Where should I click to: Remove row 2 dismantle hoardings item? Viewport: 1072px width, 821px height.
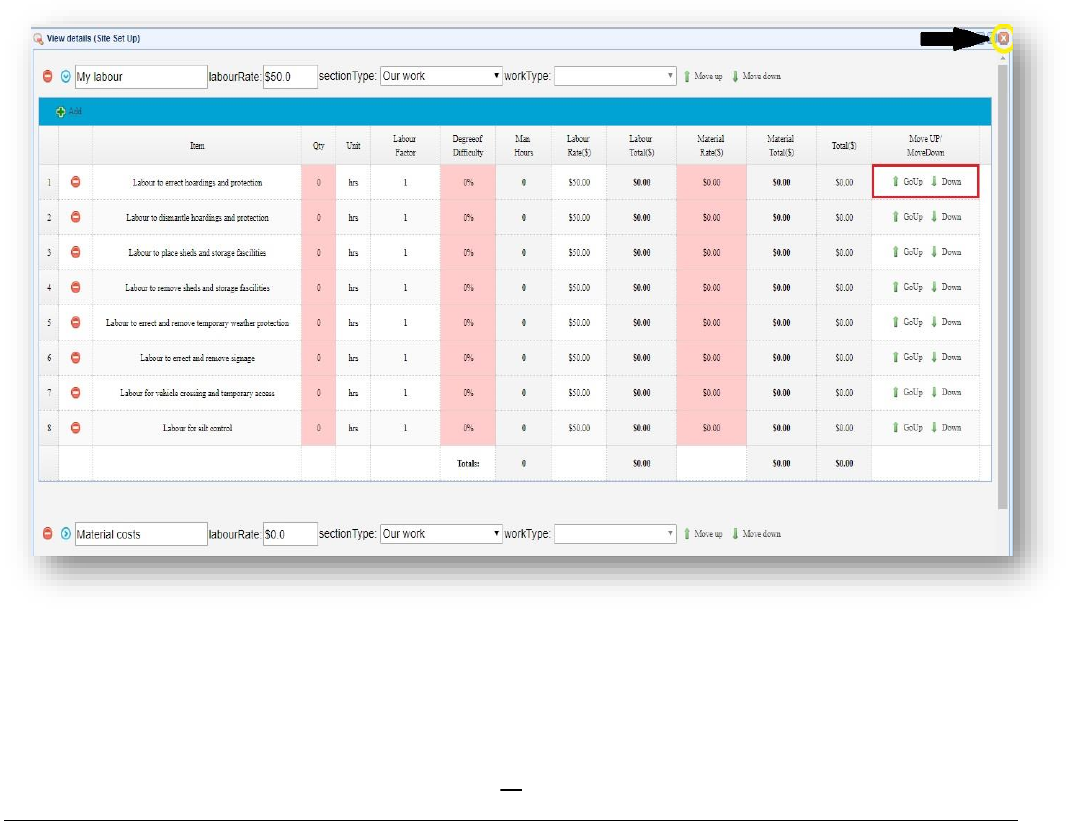click(76, 217)
